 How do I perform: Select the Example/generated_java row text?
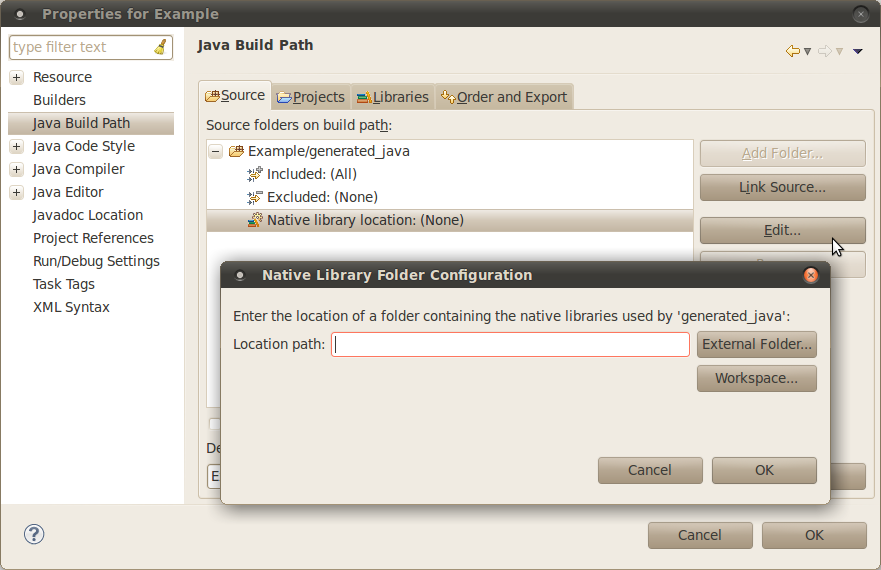tap(329, 151)
